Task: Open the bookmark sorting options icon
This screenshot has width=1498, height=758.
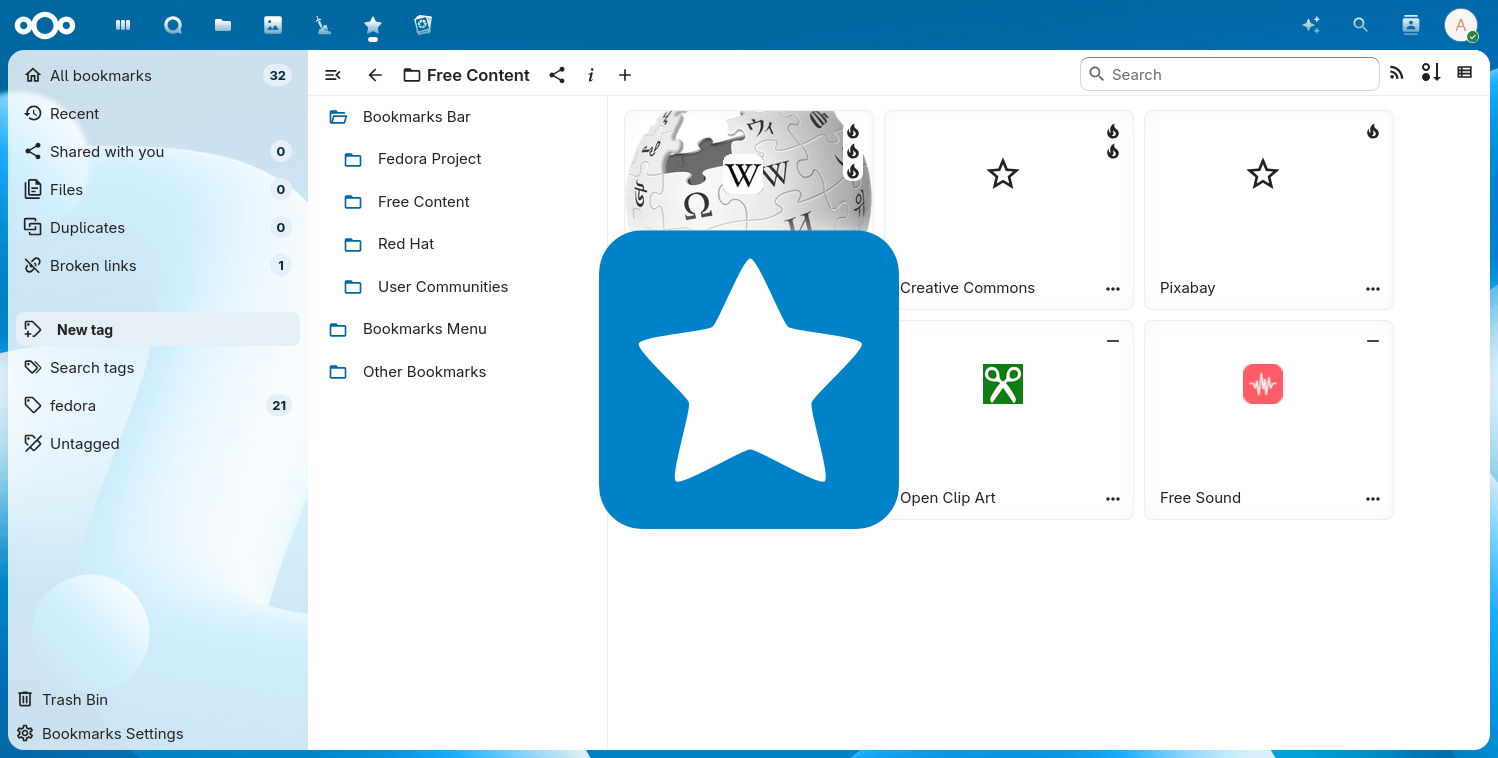Action: (x=1430, y=73)
